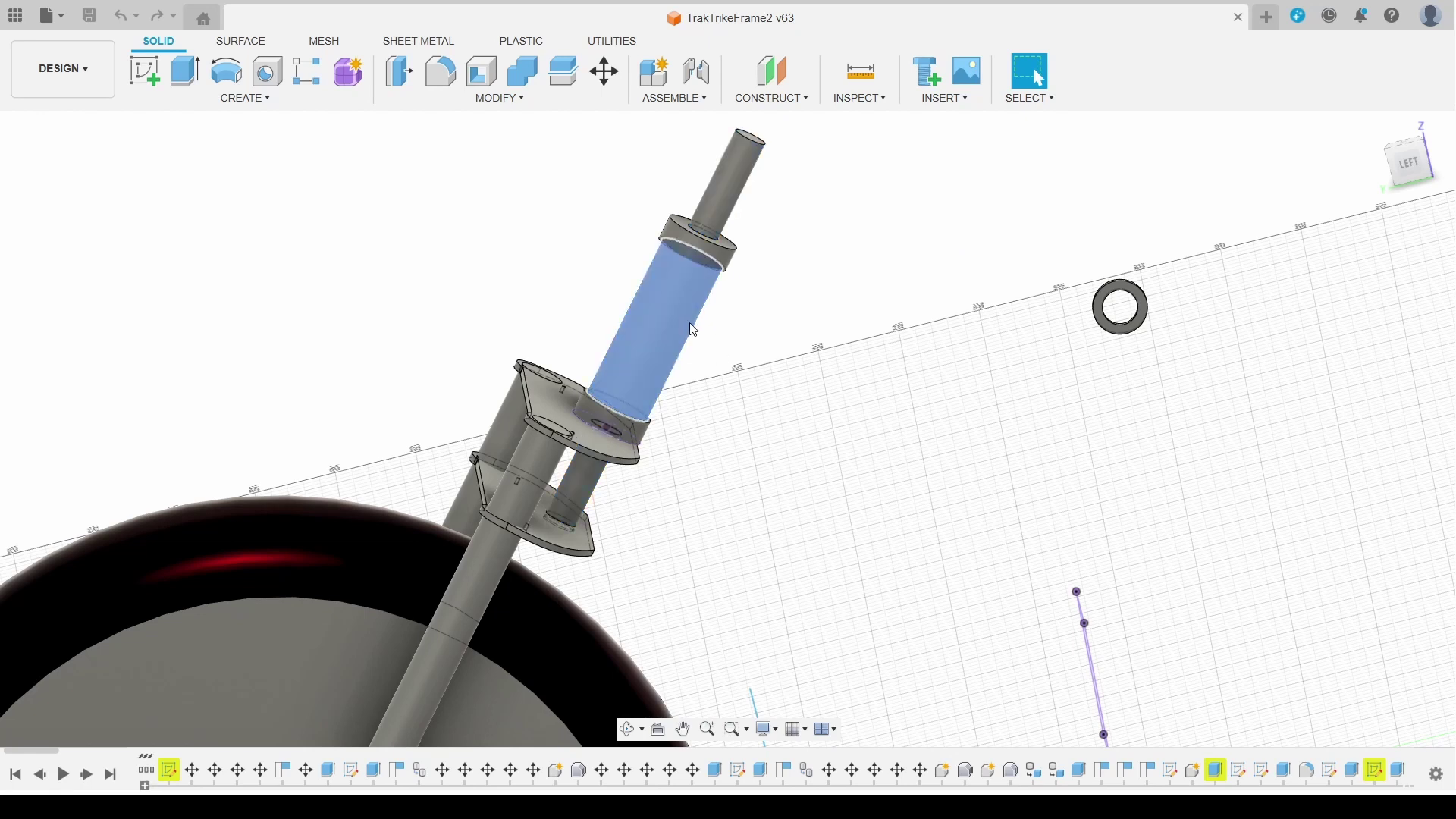The height and width of the screenshot is (819, 1456).
Task: Open the DESIGN workspace dropdown
Action: click(63, 69)
